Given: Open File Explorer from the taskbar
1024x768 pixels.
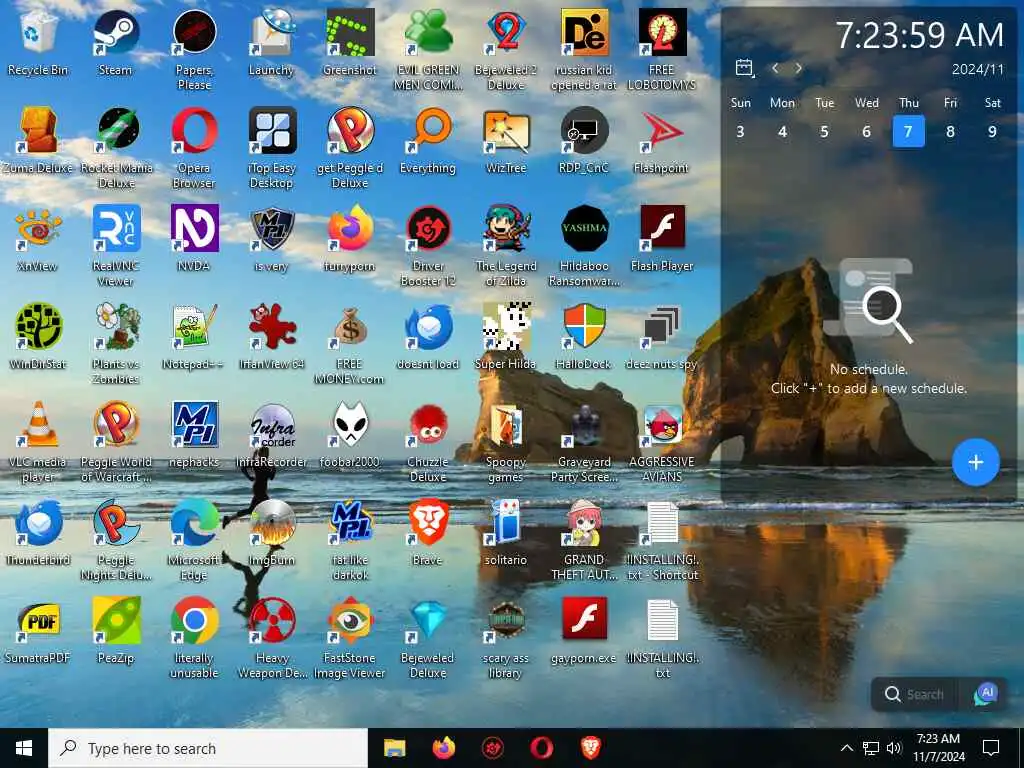Looking at the screenshot, I should pyautogui.click(x=394, y=748).
